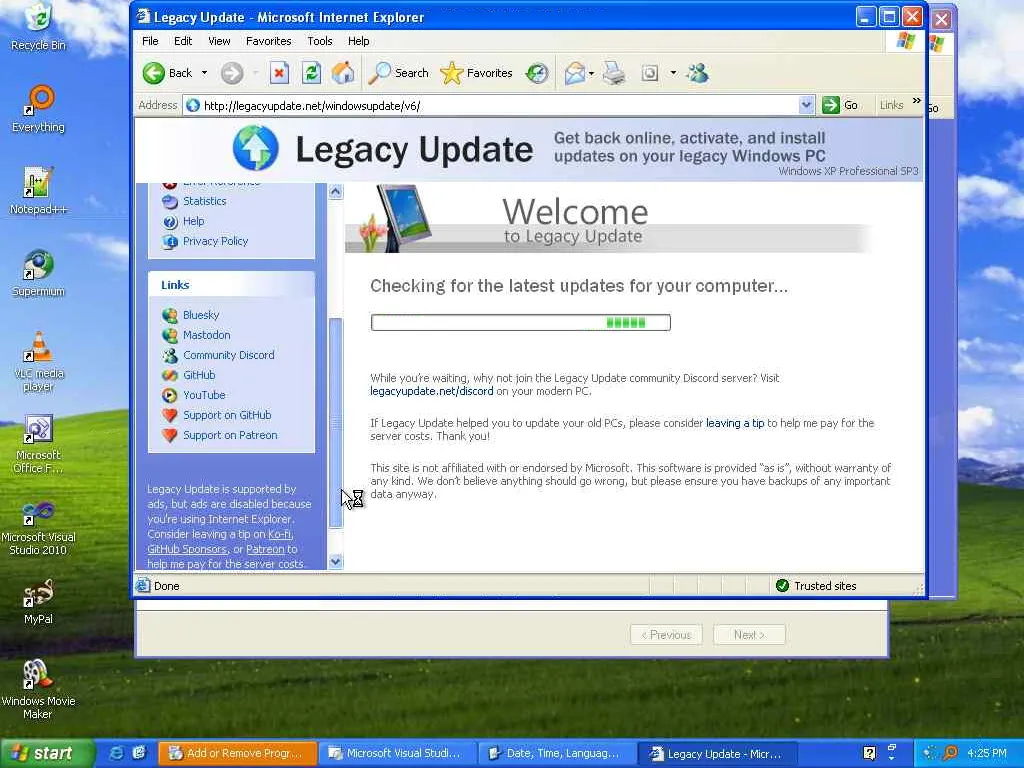Open the View menu

coord(219,40)
